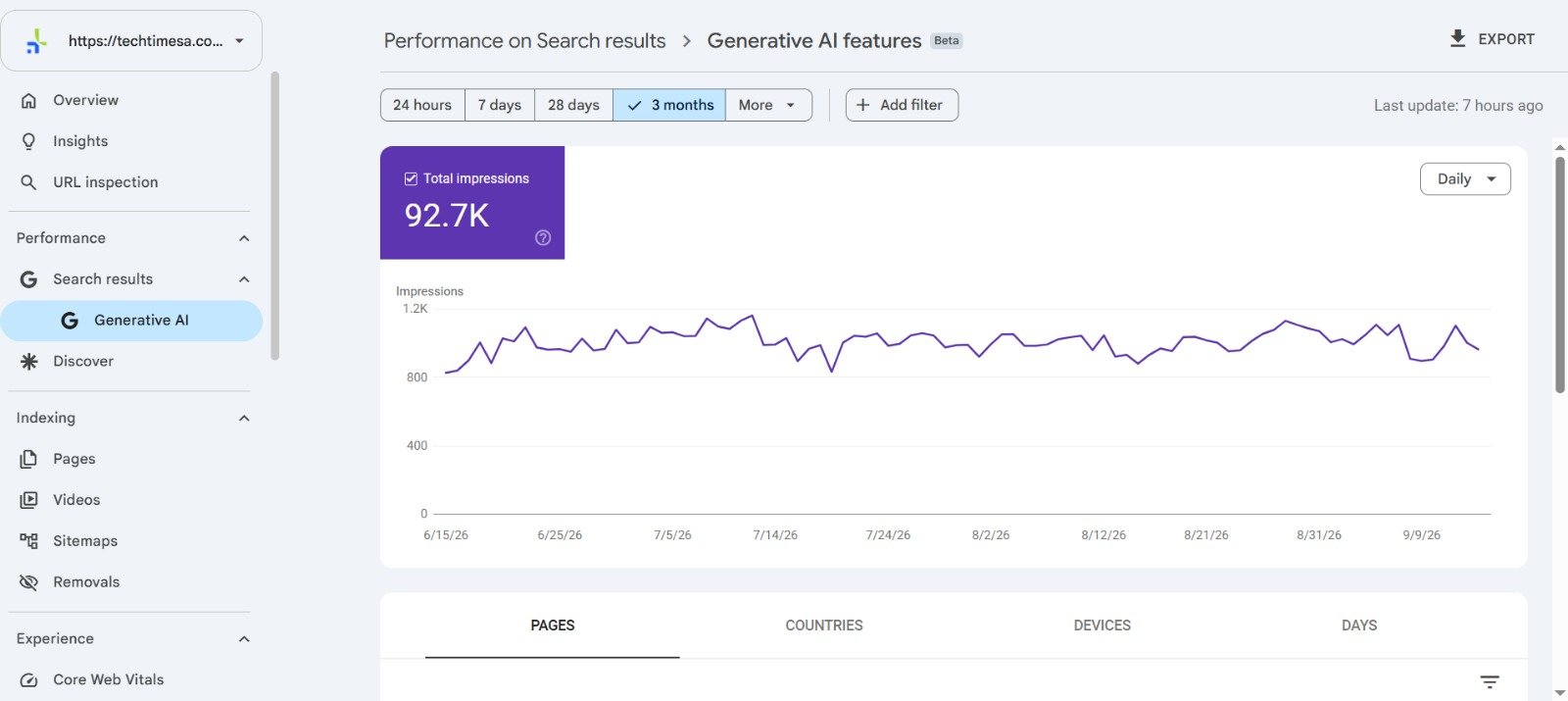Click the Insights lightbulb icon
Image resolution: width=1568 pixels, height=701 pixels.
coord(29,141)
